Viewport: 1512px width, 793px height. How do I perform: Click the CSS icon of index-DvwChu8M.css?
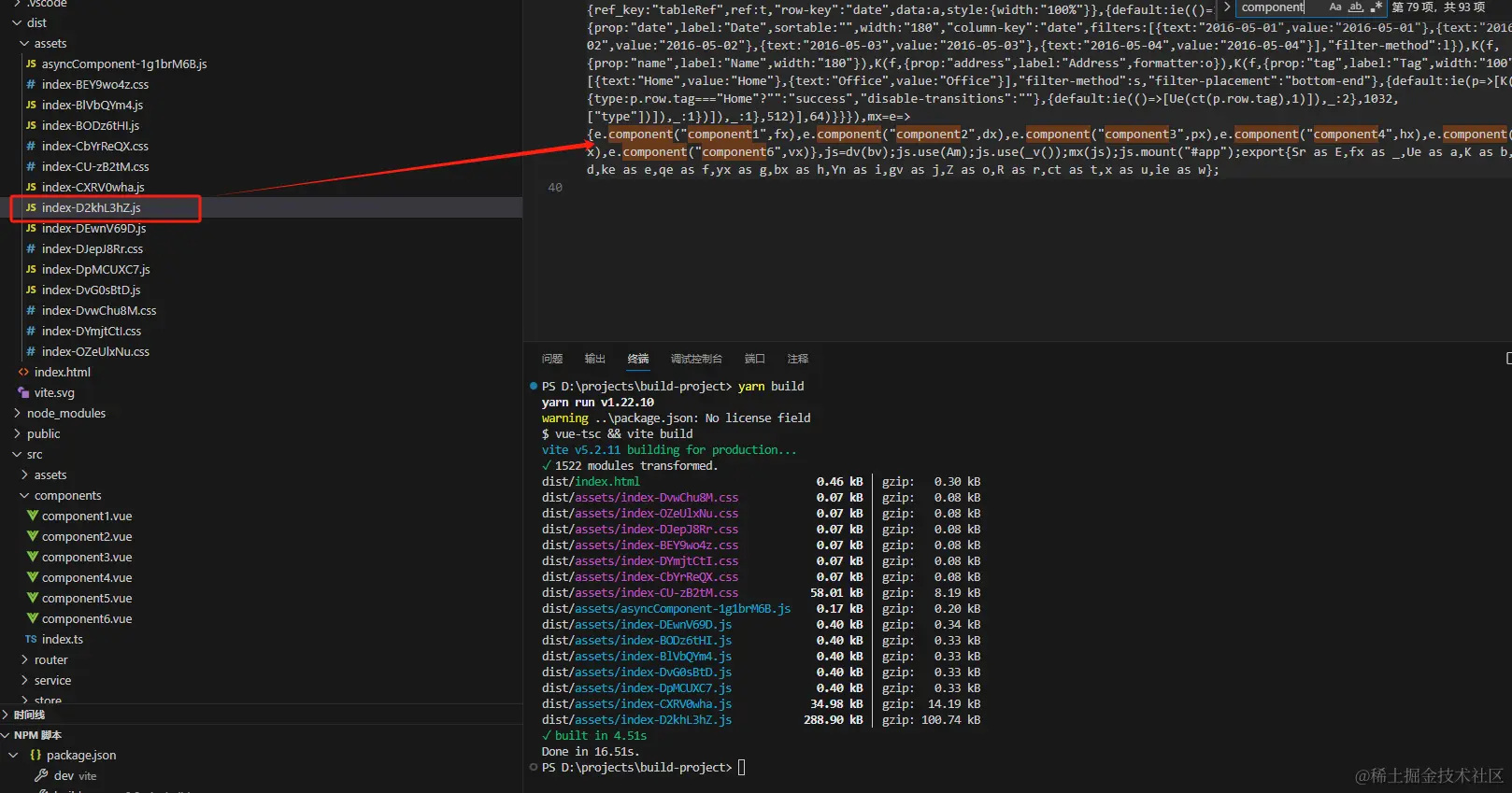(32, 310)
